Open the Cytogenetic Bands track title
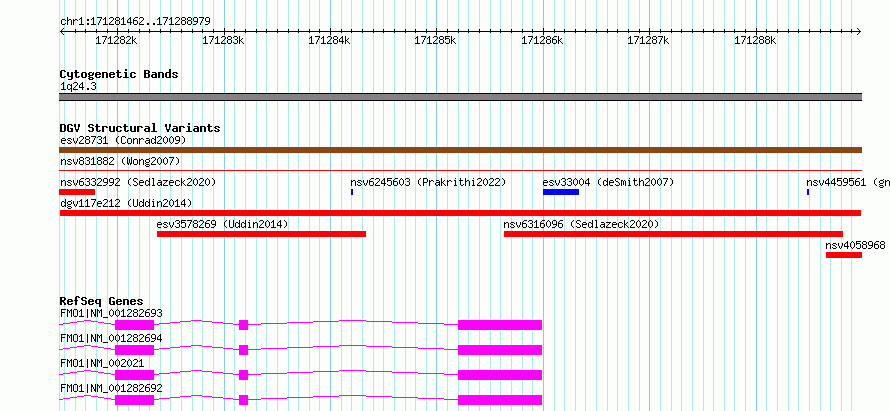The image size is (890, 411). [x=119, y=74]
